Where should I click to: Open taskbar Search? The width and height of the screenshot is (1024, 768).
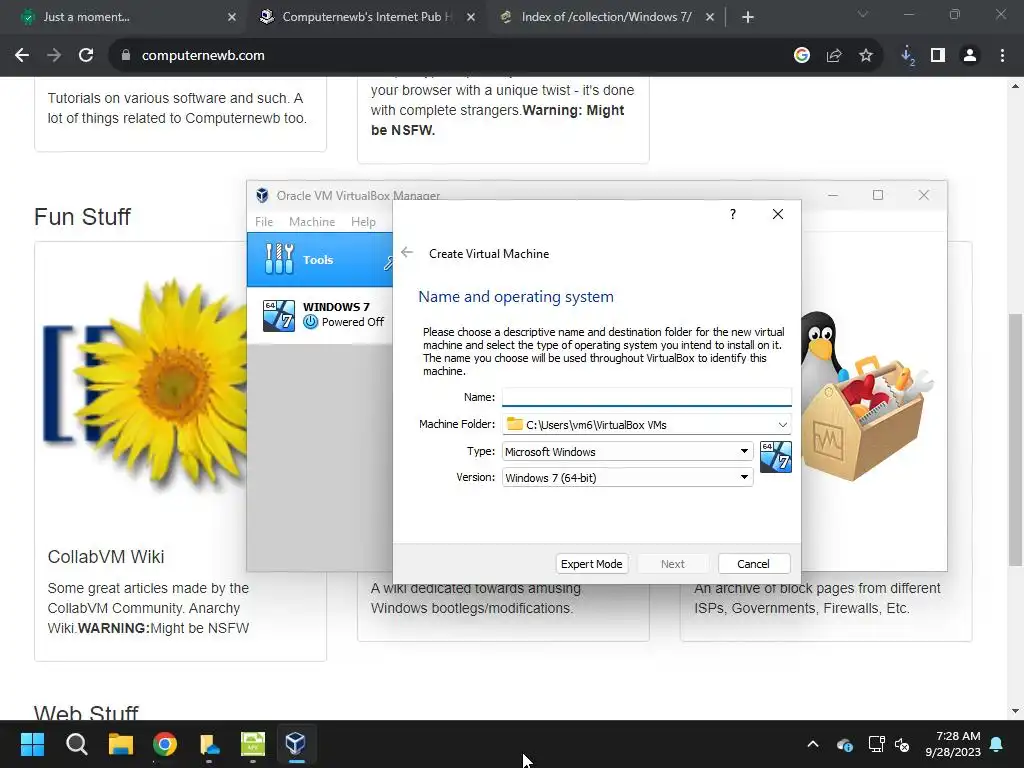[76, 744]
